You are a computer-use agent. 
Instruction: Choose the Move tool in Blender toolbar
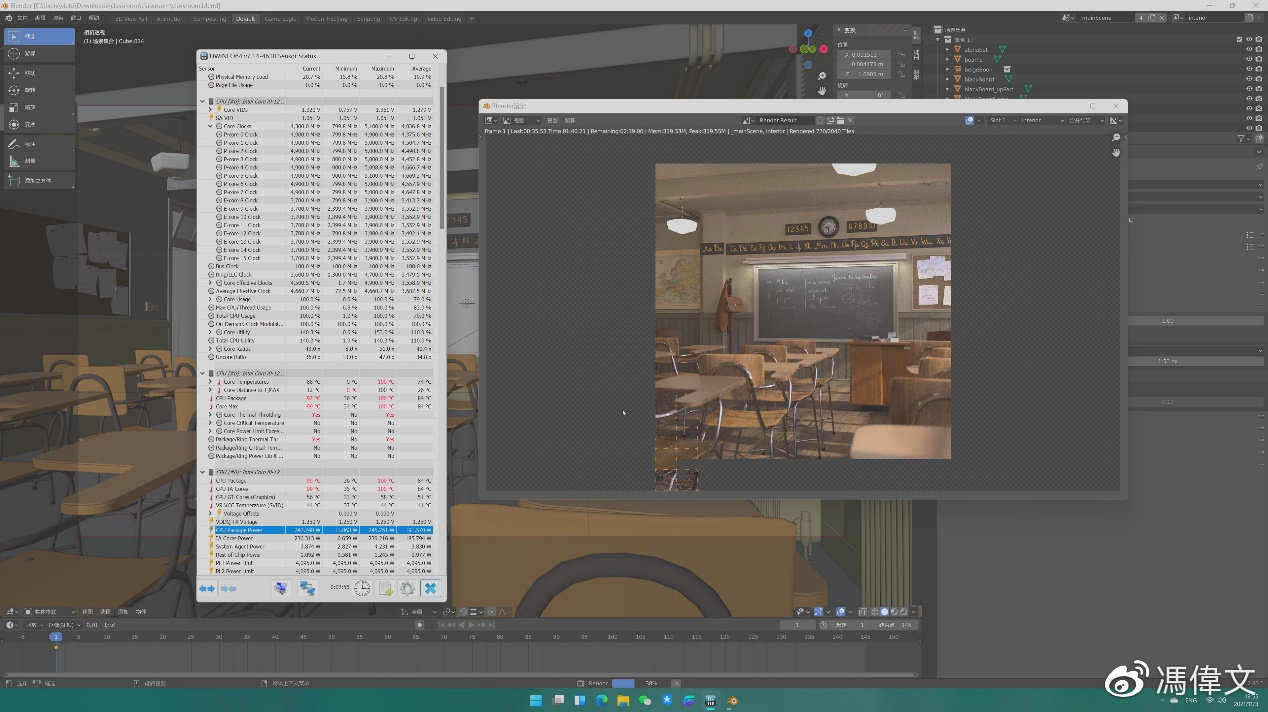pyautogui.click(x=38, y=73)
